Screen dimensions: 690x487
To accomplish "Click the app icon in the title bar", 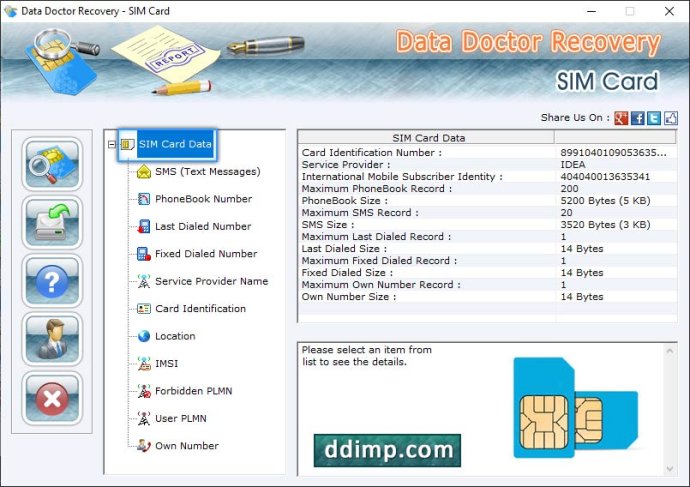I will (x=10, y=11).
